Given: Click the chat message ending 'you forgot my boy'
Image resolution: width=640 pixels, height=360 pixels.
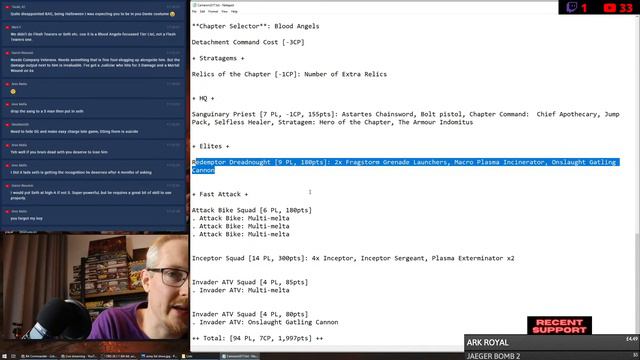Looking at the screenshot, I should pyautogui.click(x=93, y=215).
